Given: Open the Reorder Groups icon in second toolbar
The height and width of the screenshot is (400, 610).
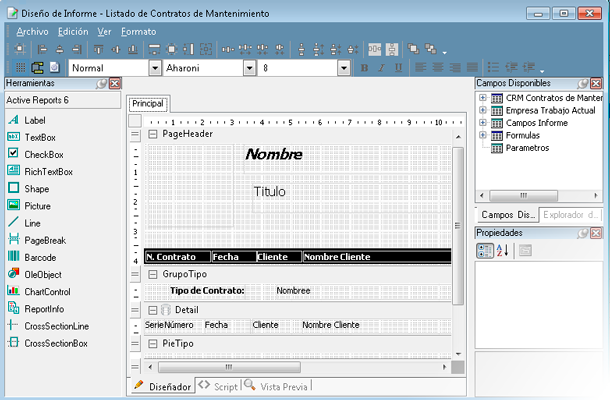Looking at the screenshot, I should point(37,68).
